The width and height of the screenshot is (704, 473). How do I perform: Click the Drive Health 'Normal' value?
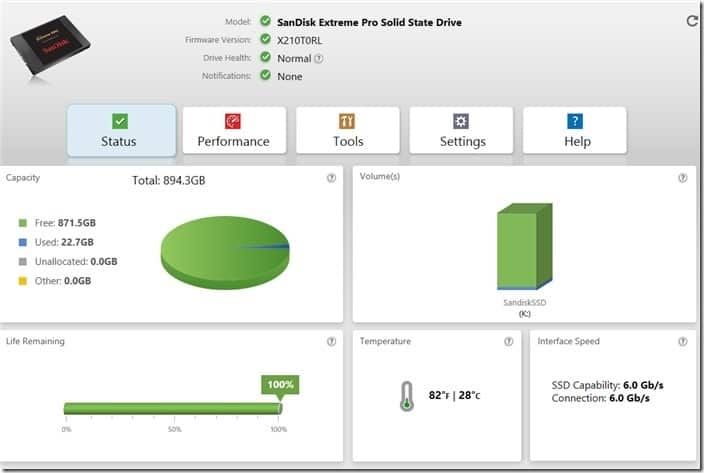click(x=294, y=58)
